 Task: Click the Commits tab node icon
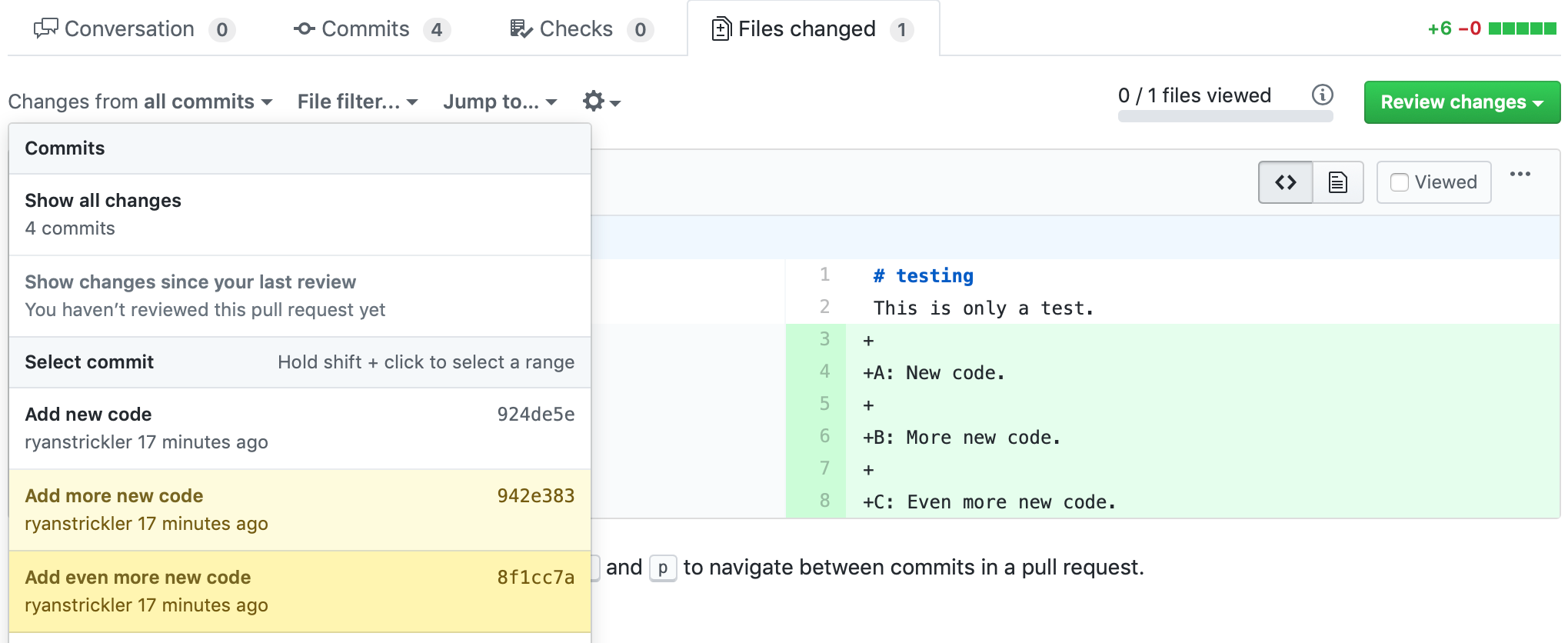(304, 29)
